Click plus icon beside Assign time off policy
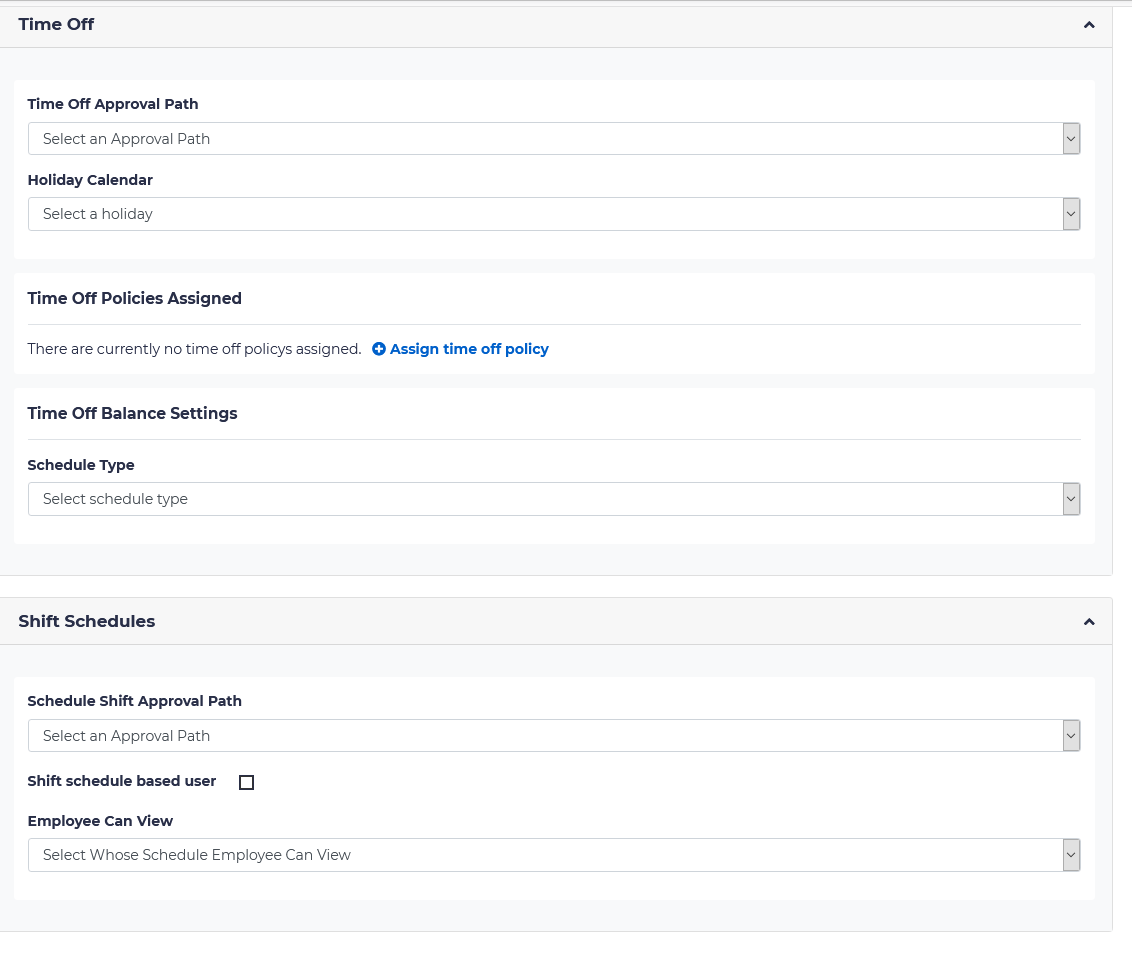 [x=379, y=349]
